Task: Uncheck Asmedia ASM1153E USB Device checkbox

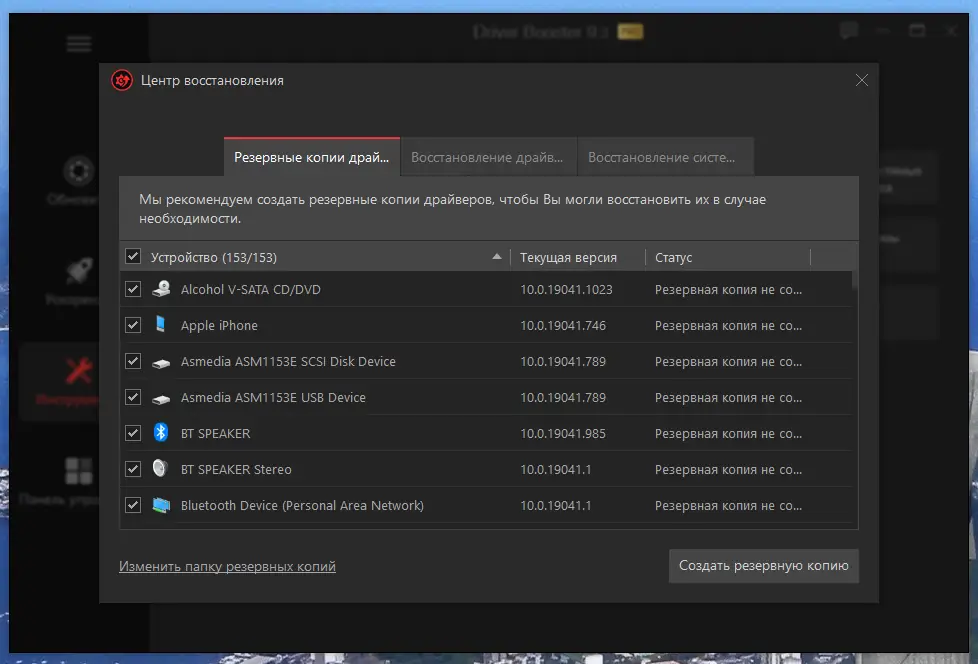Action: 133,397
